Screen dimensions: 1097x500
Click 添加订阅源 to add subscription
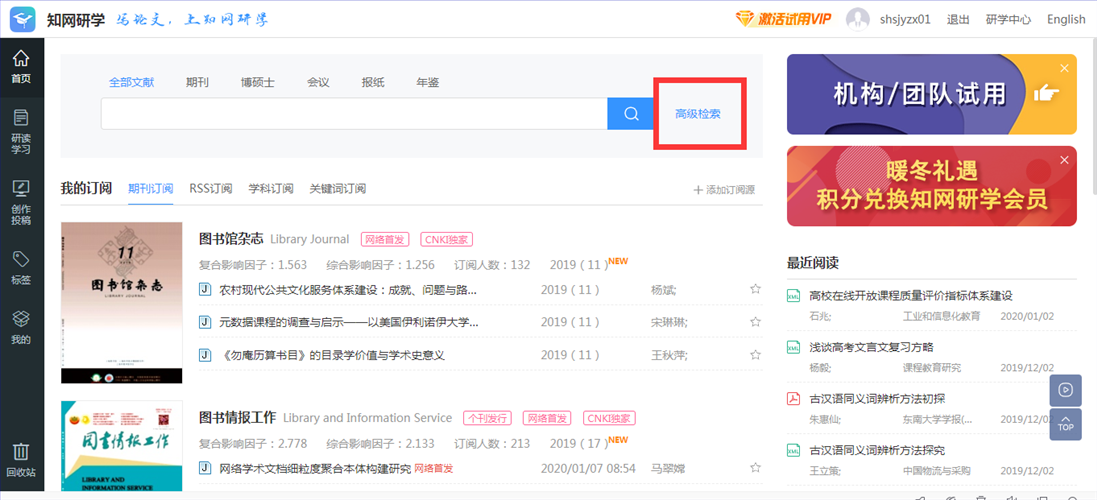click(724, 190)
